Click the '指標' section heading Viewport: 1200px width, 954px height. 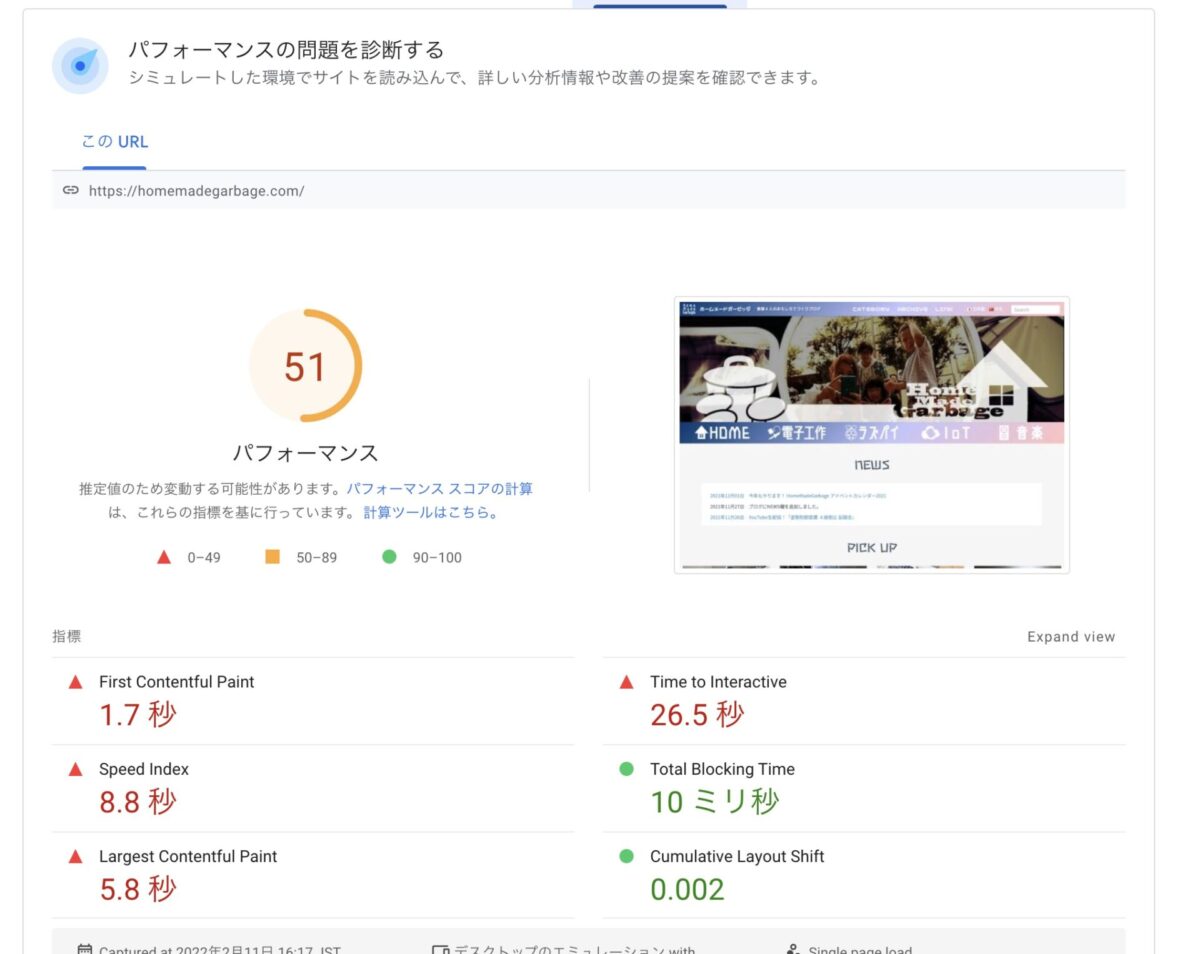[67, 636]
